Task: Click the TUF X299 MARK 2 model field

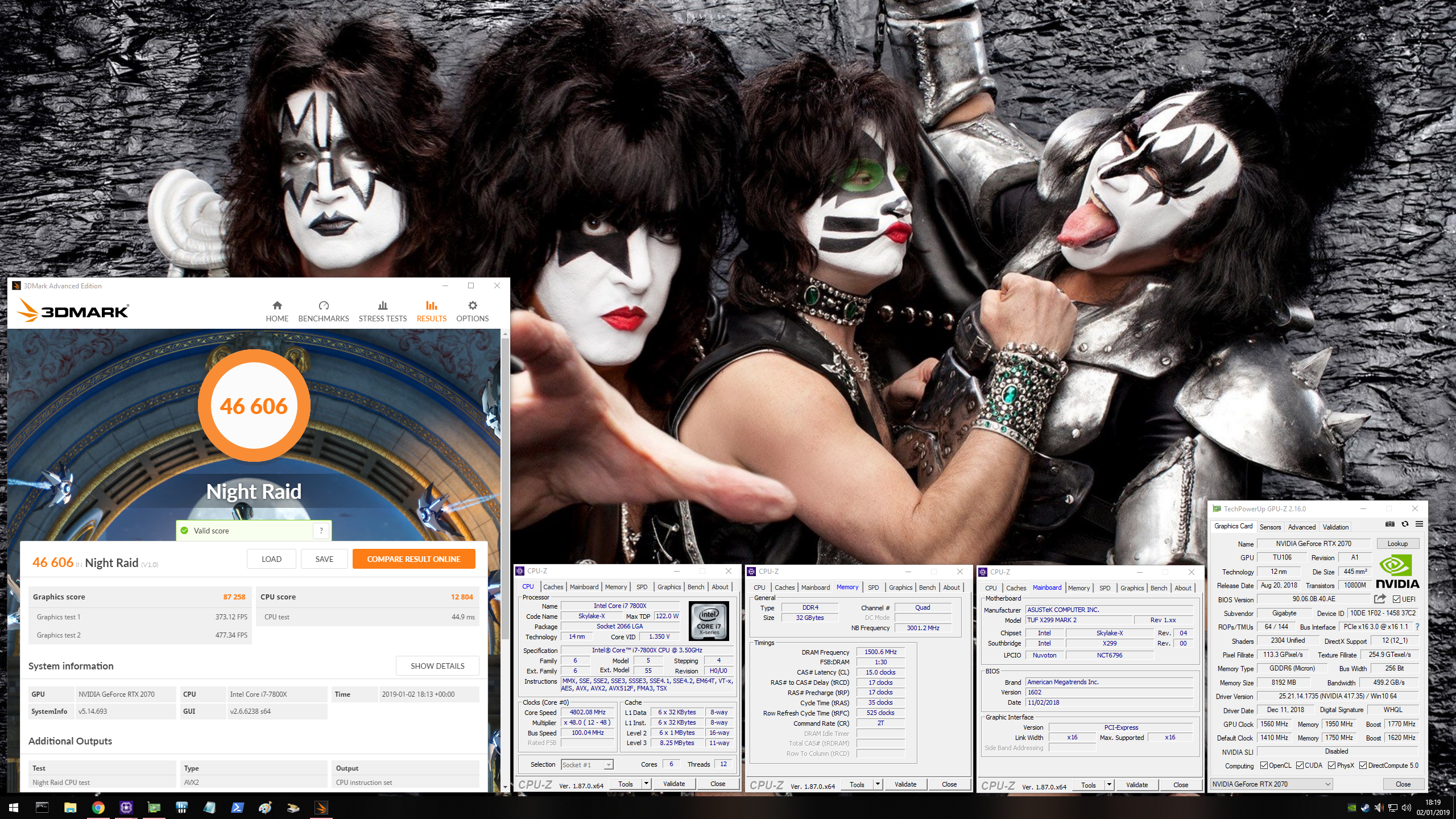Action: (1079, 620)
